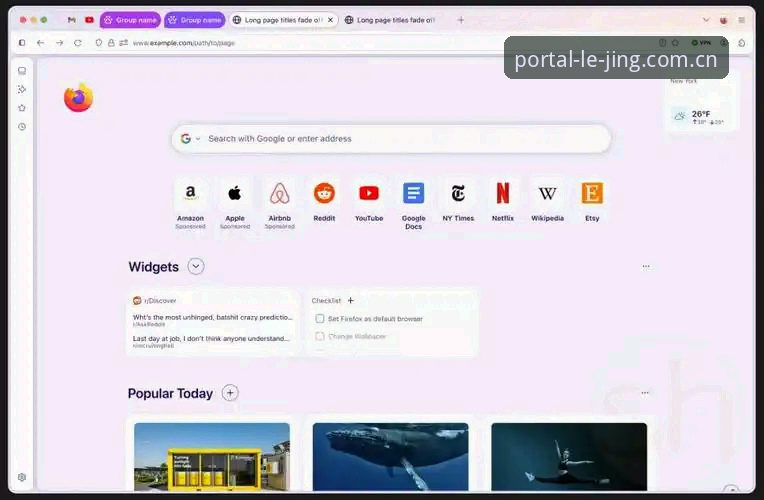Go forward with the forward arrow
This screenshot has width=764, height=500.
[59, 43]
